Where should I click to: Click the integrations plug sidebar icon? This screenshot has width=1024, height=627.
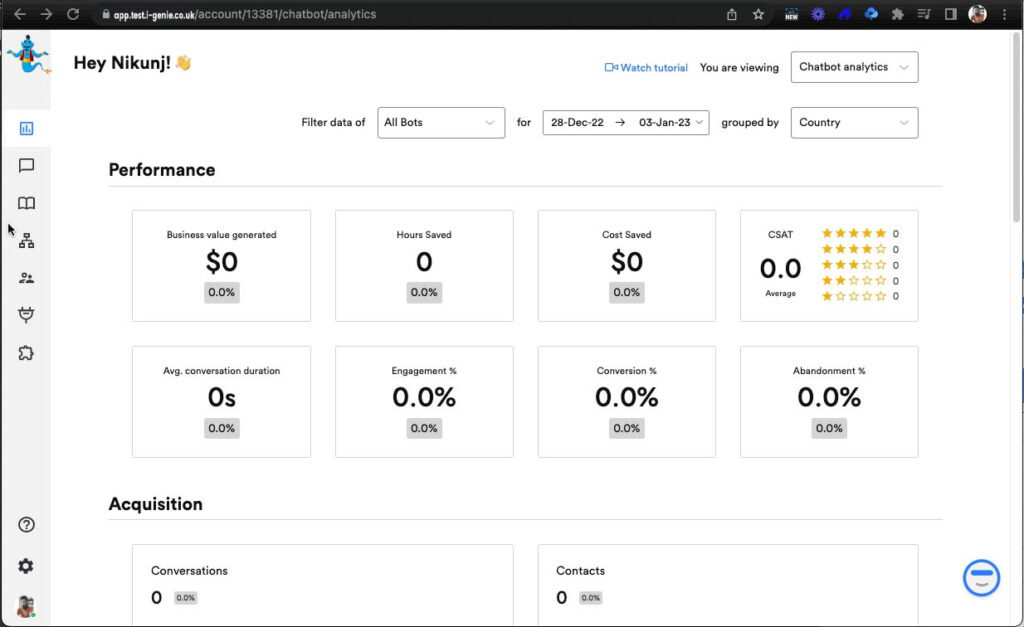pyautogui.click(x=26, y=315)
